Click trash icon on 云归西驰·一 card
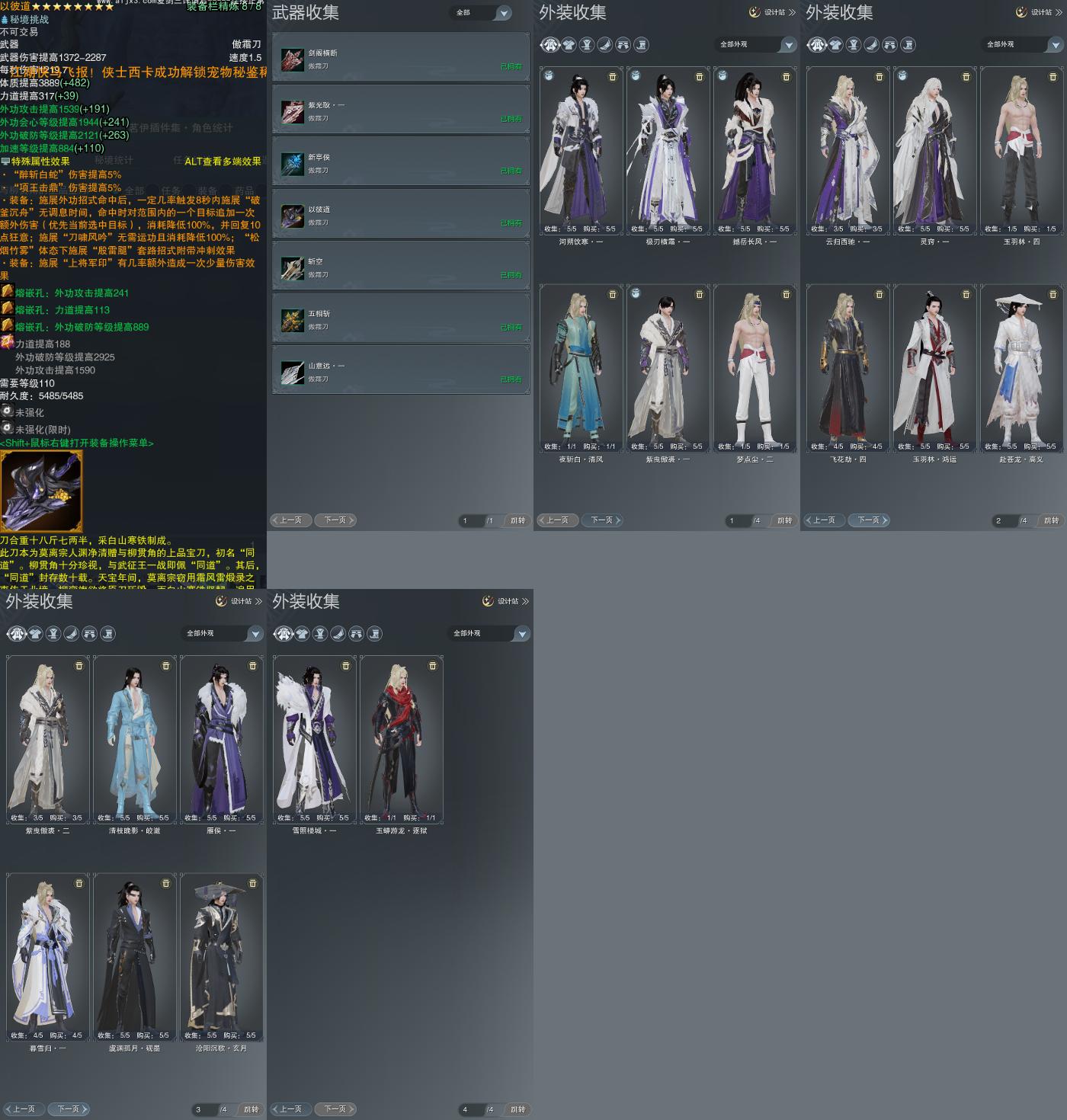Image resolution: width=1067 pixels, height=1120 pixels. (880, 77)
